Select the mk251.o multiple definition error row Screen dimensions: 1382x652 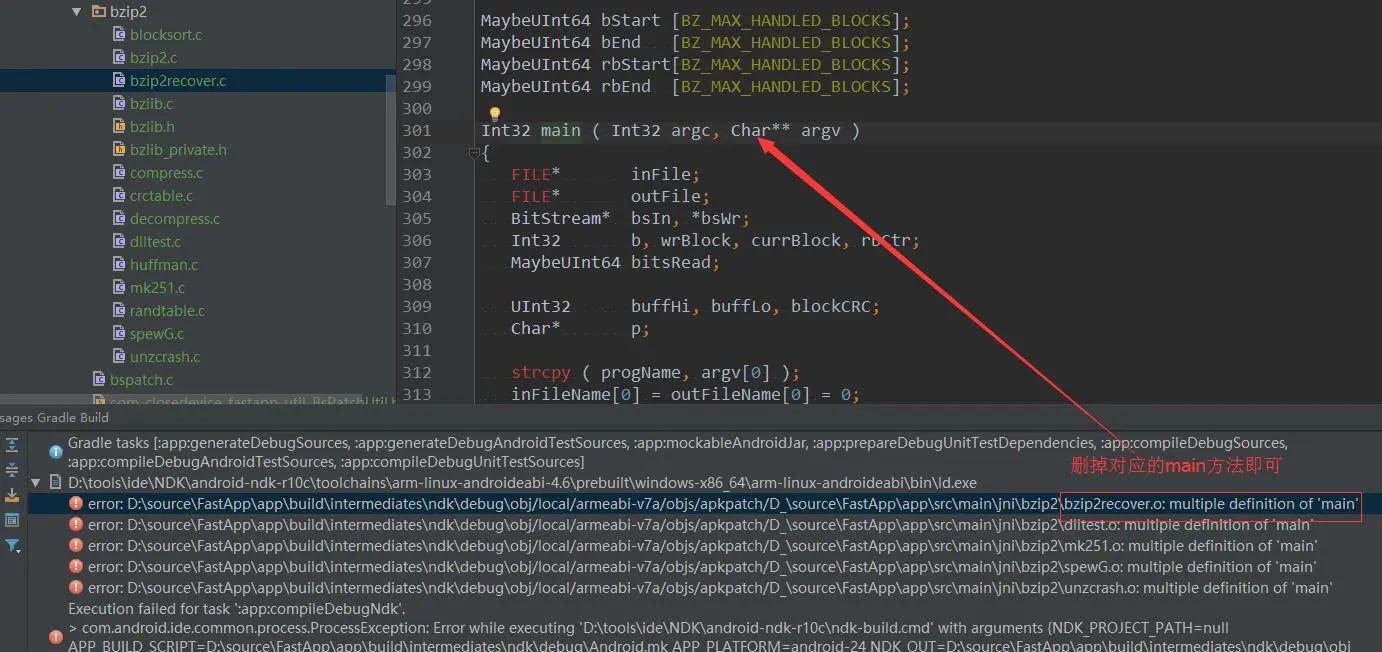click(x=705, y=546)
